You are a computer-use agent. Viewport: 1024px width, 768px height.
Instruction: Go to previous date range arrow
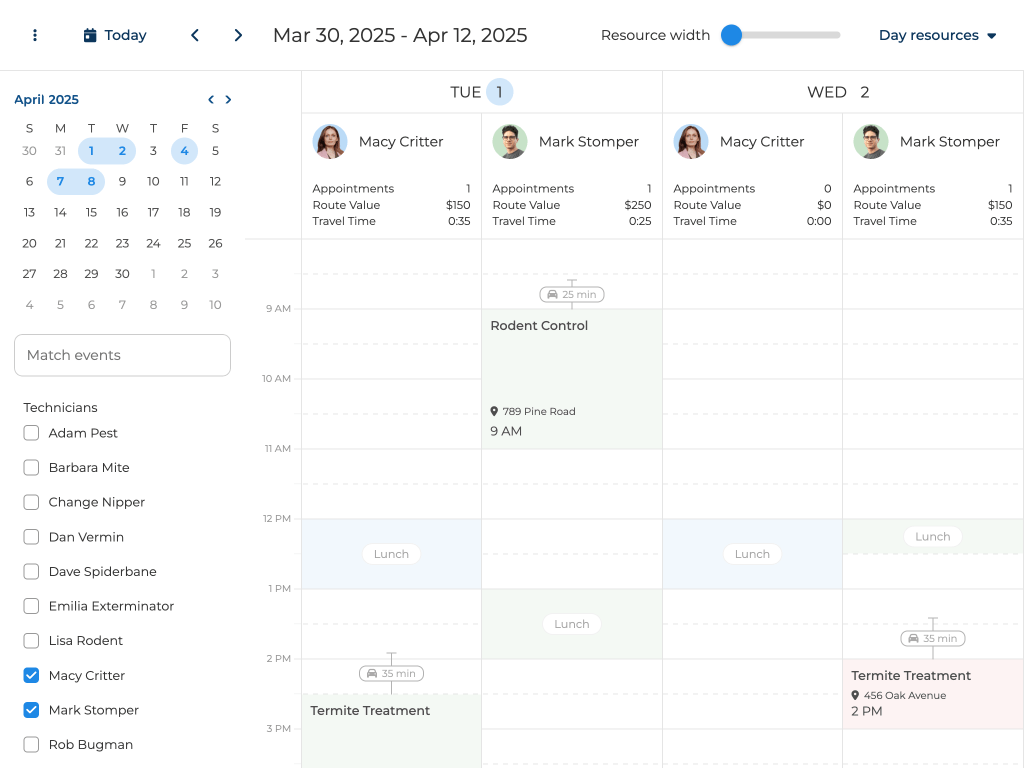195,35
